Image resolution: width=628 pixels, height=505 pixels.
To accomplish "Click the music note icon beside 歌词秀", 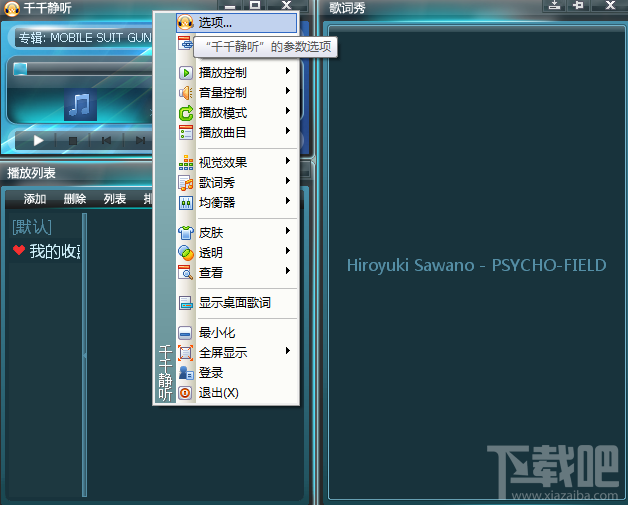I will tap(185, 183).
